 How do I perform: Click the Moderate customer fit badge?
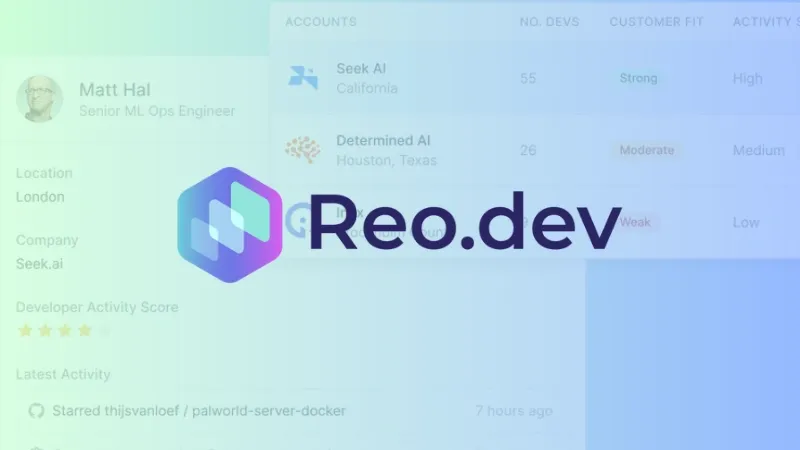coord(646,150)
